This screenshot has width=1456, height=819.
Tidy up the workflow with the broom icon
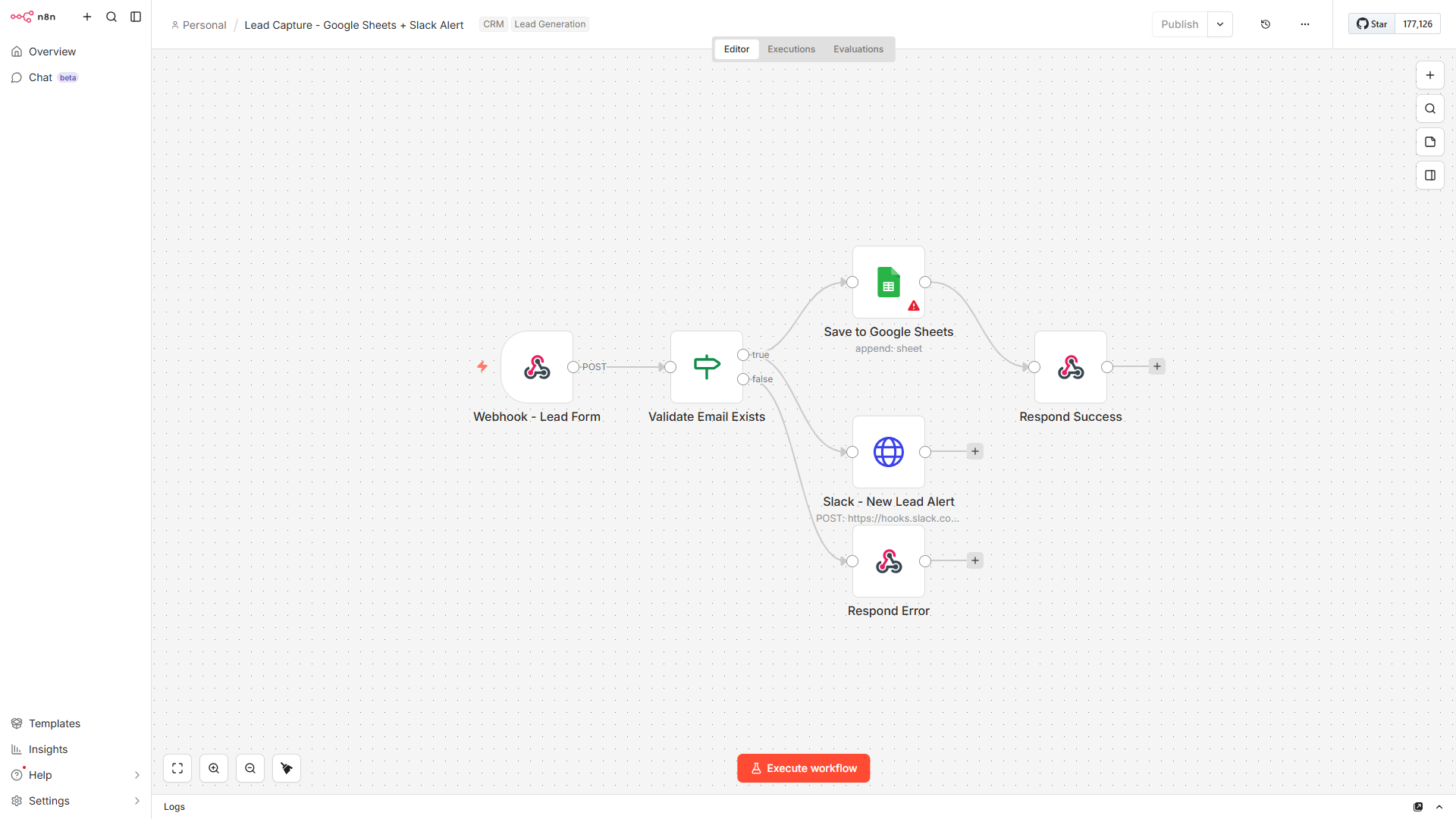[x=286, y=767]
